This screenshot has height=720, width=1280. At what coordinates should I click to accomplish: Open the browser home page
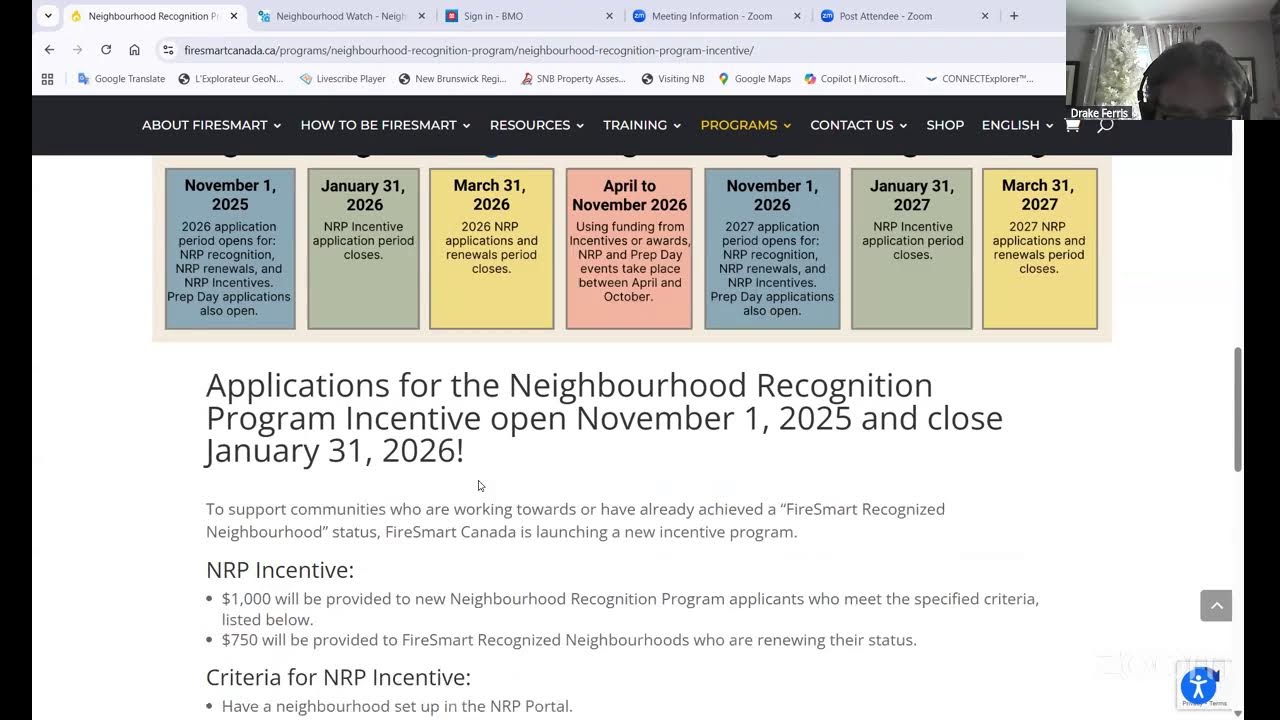point(134,49)
